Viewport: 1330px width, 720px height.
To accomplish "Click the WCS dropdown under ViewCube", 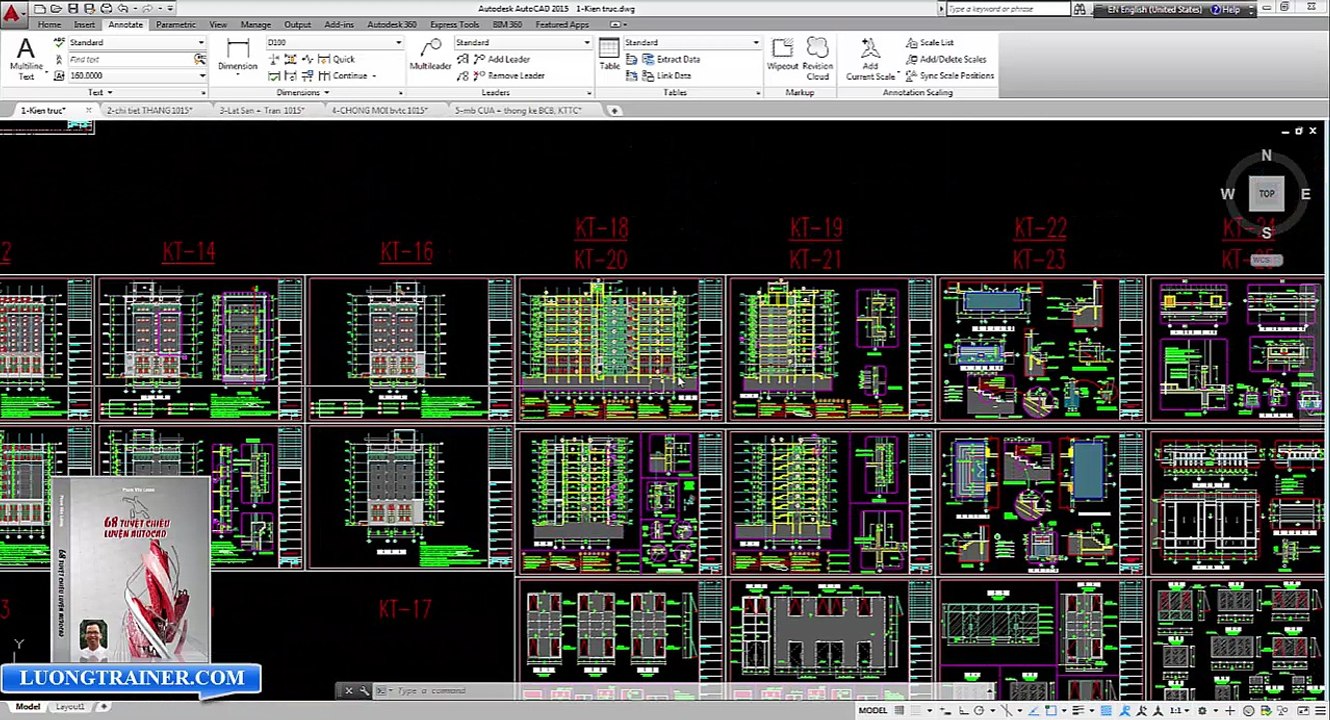I will [1266, 260].
